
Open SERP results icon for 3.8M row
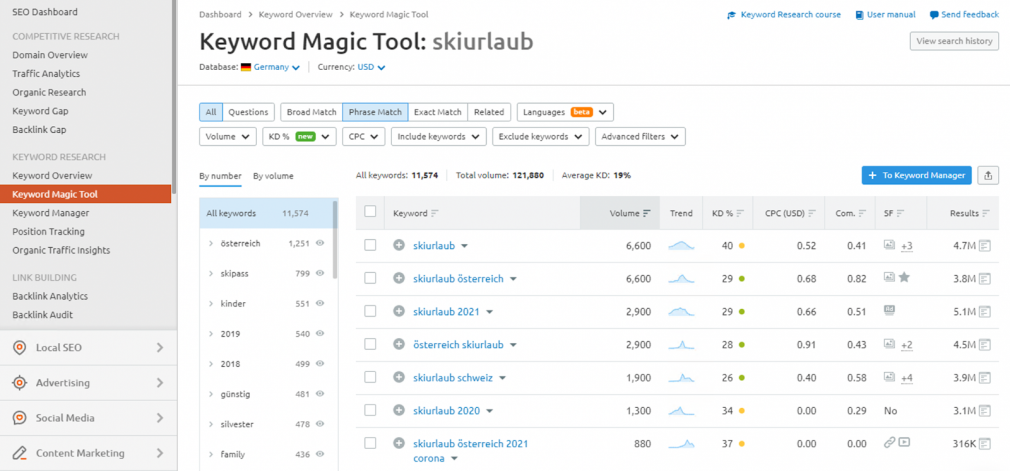click(x=985, y=278)
